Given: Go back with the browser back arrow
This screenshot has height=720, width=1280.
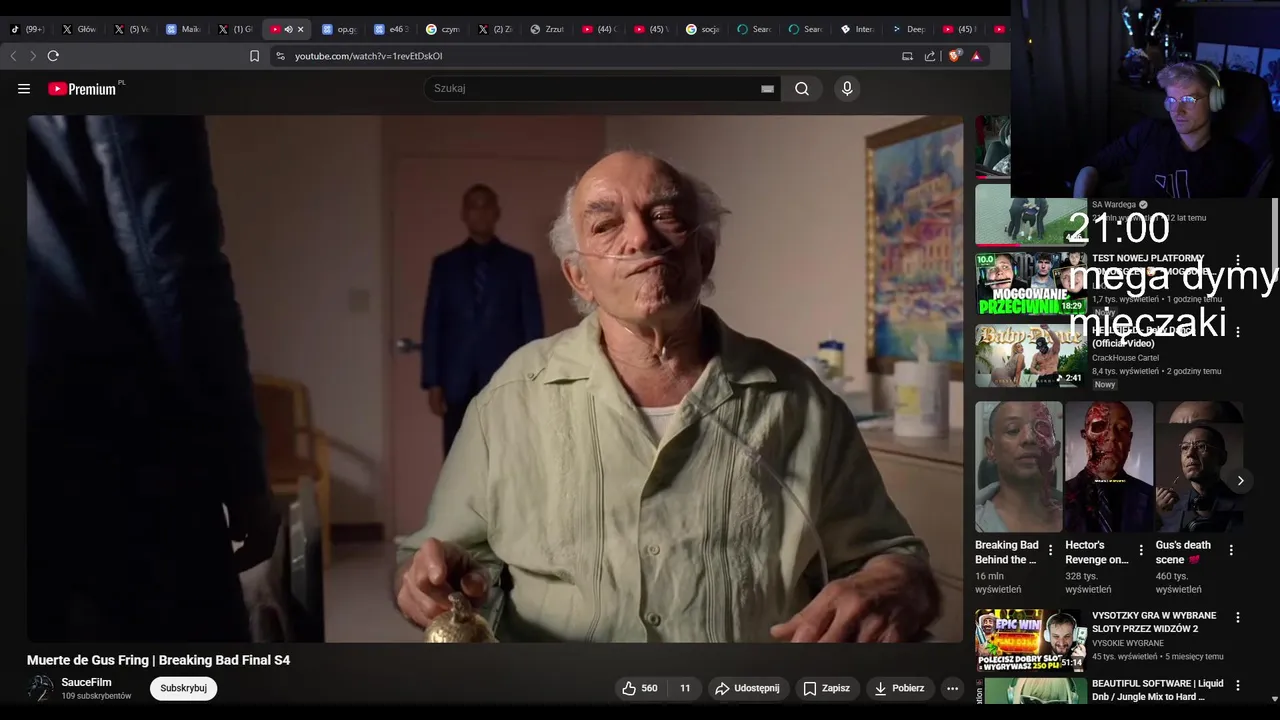Looking at the screenshot, I should pos(13,56).
